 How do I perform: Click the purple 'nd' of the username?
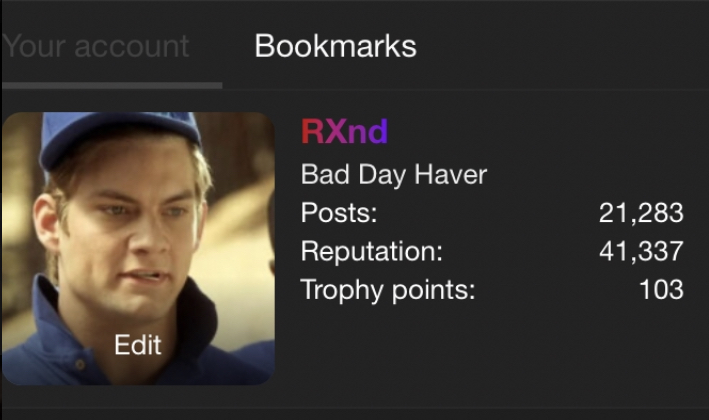[x=368, y=132]
